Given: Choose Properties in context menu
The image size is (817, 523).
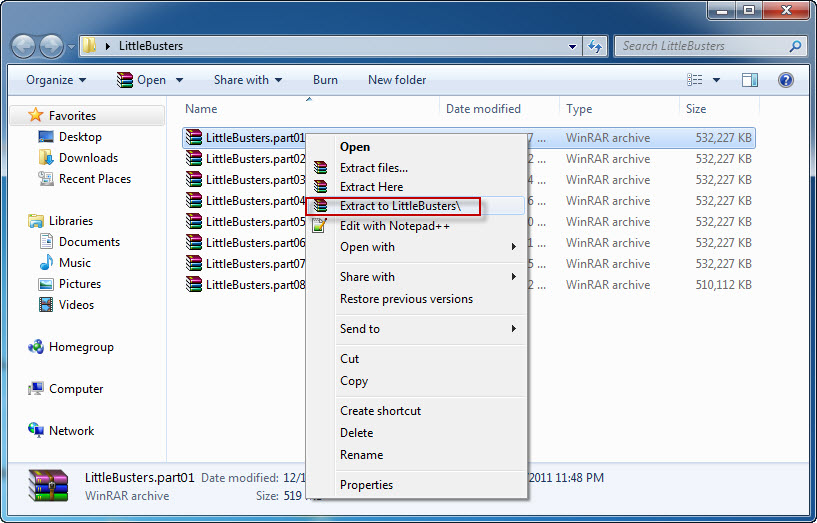Looking at the screenshot, I should pyautogui.click(x=415, y=484).
